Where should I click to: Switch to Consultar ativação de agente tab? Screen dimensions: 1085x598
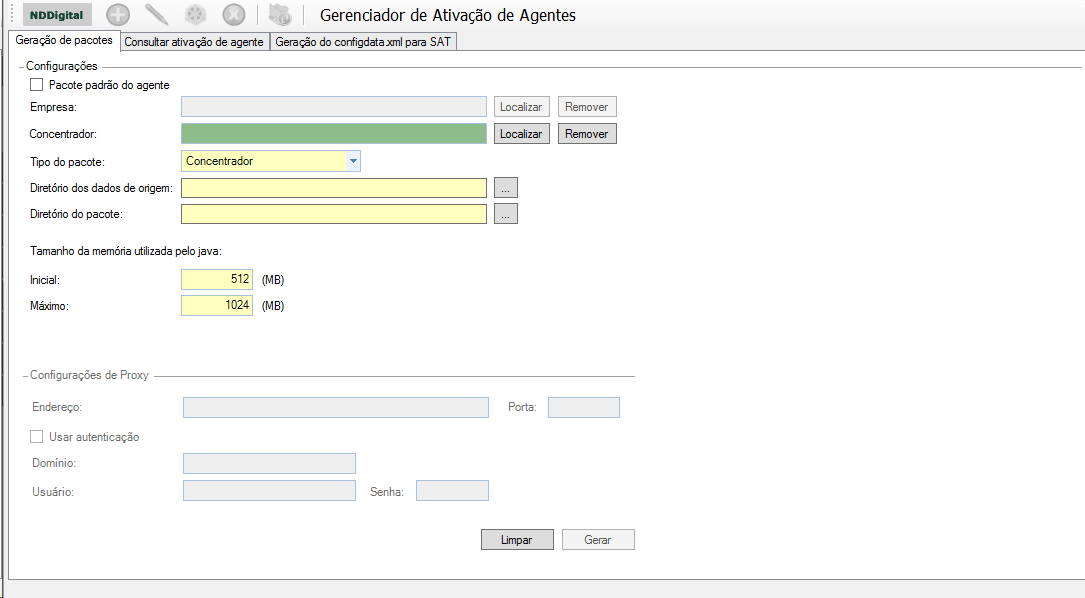tap(194, 42)
